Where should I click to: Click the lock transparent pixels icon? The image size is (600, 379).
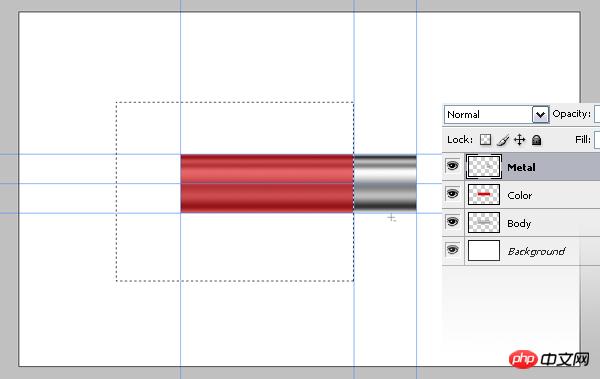[x=485, y=140]
